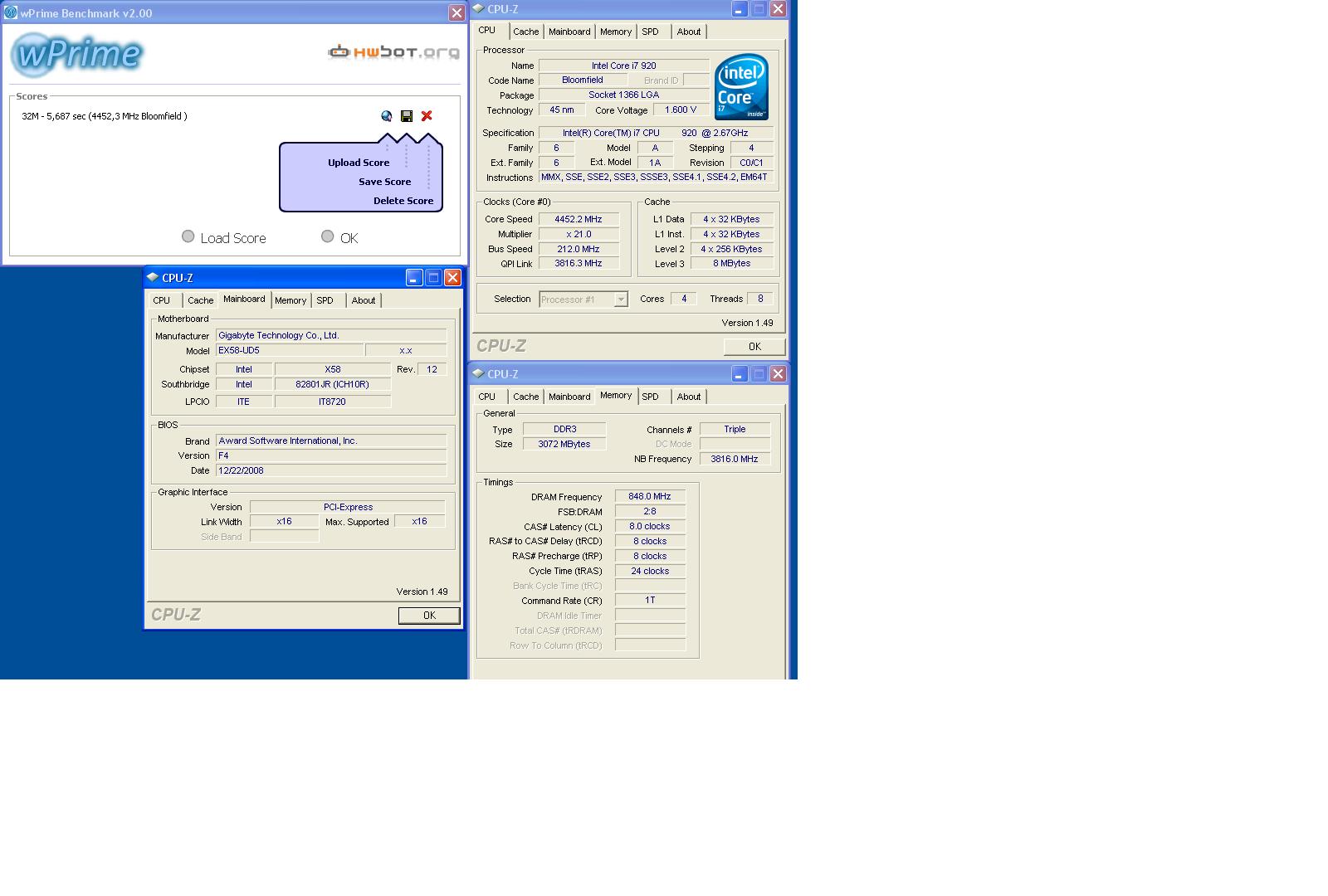The width and height of the screenshot is (1328, 896).
Task: Click OK button in CPU-Z CPU window
Action: click(x=754, y=347)
